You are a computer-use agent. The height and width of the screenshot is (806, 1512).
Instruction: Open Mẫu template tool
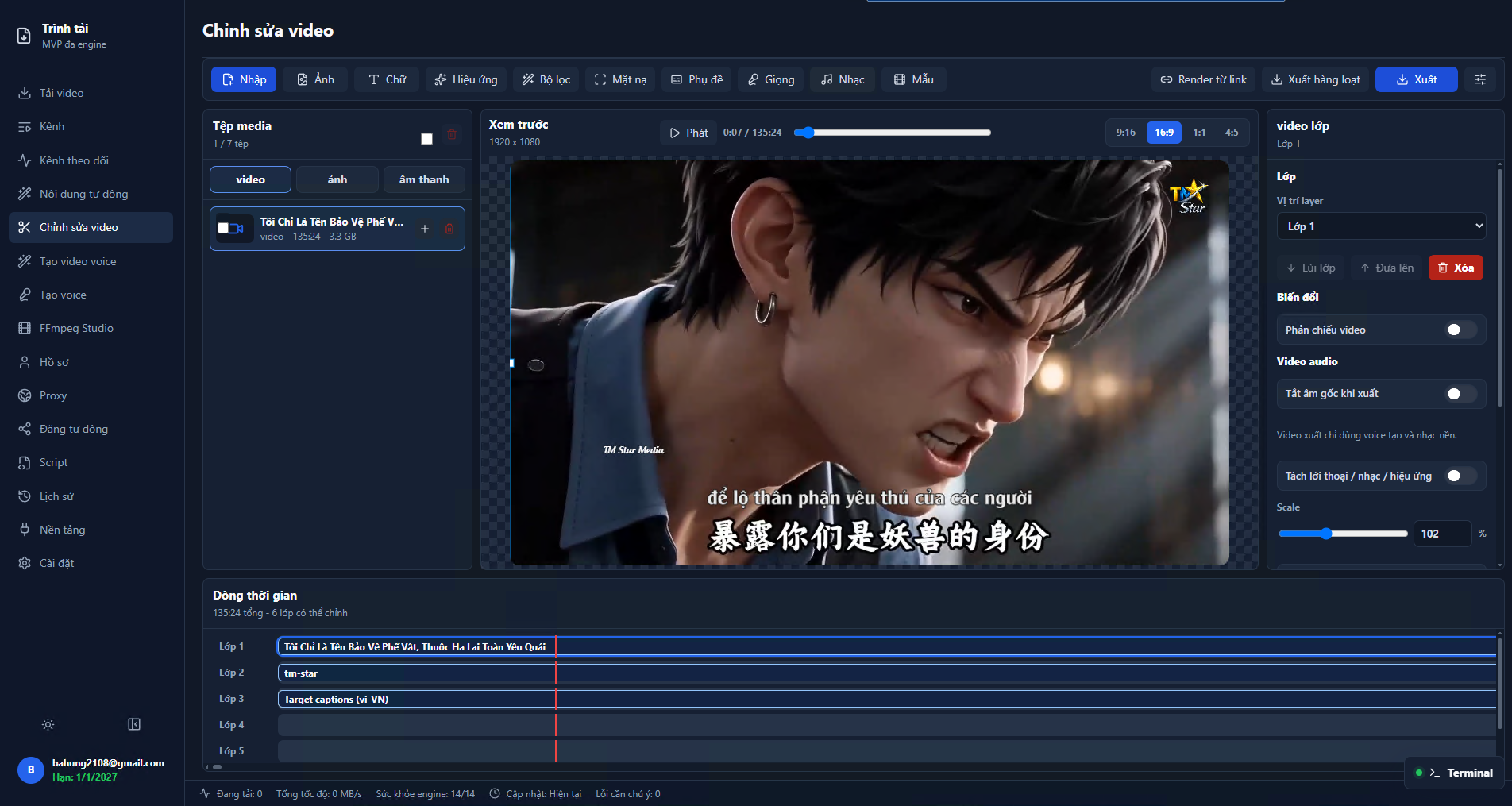click(914, 79)
